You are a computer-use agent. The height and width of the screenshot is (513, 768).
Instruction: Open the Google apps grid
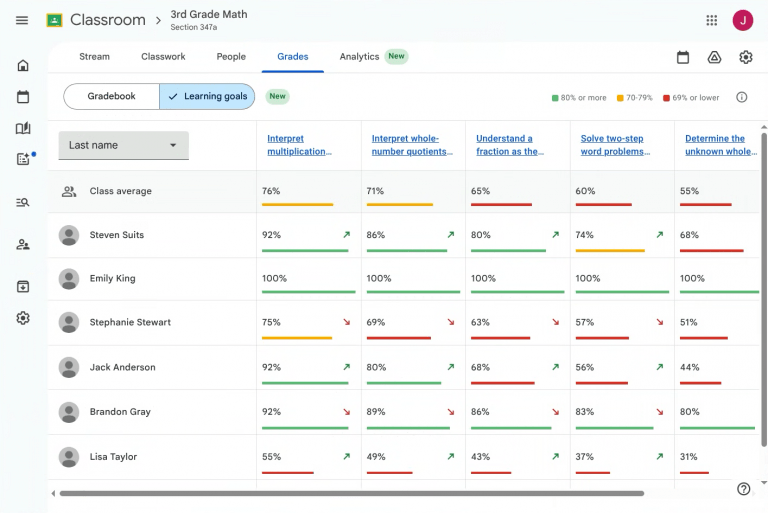[x=711, y=20]
